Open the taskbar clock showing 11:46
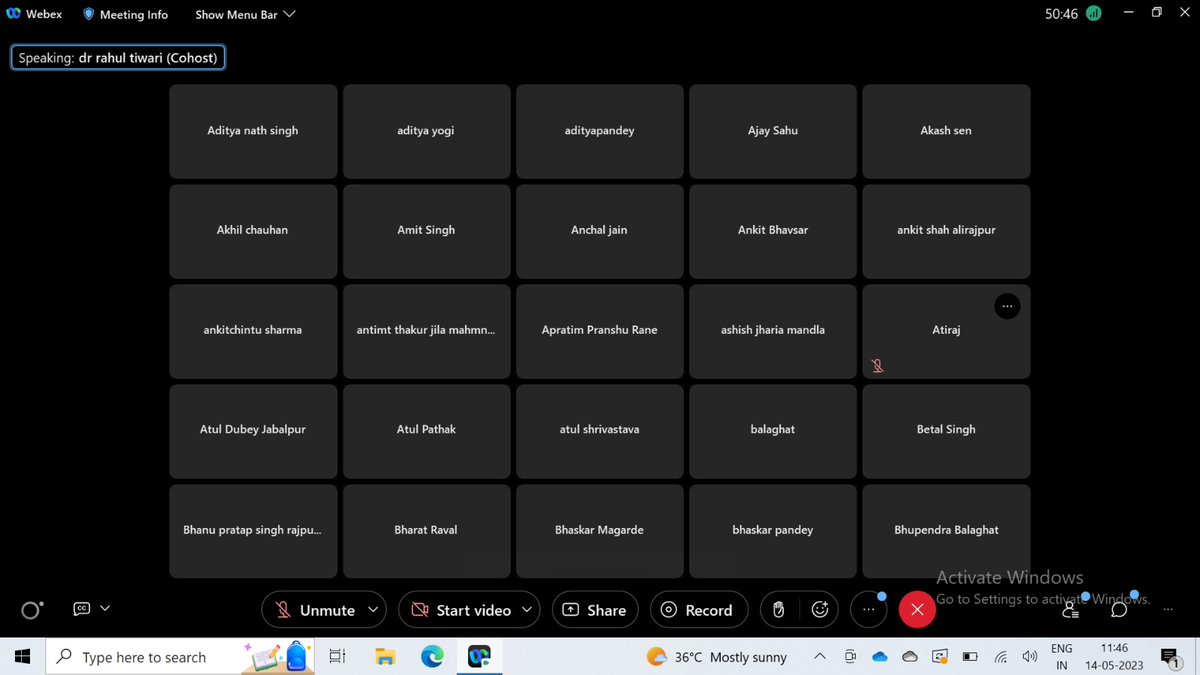The image size is (1200, 675). (x=1114, y=657)
